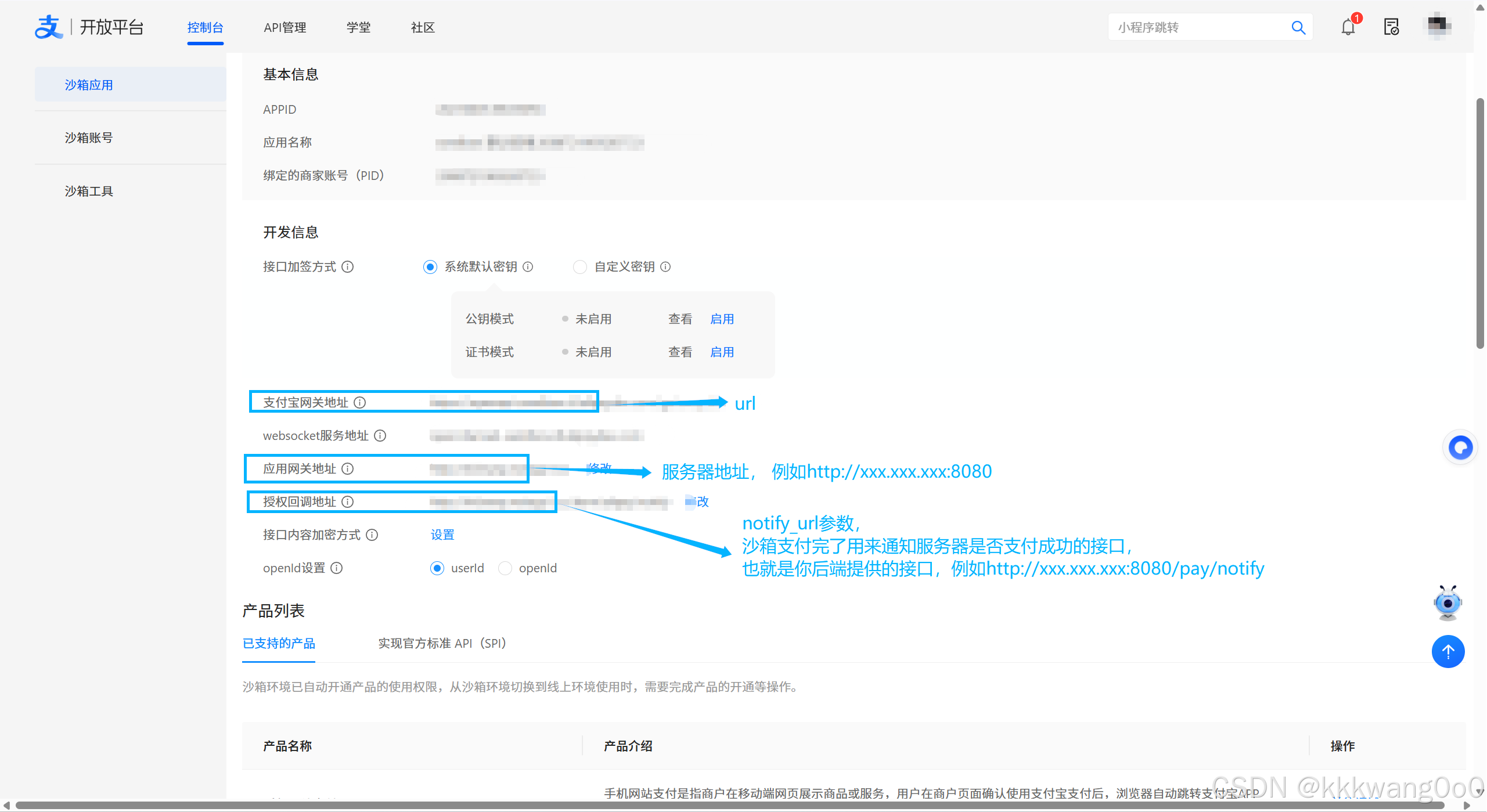Image resolution: width=1487 pixels, height=812 pixels.
Task: Click 设置 link for 接口内容加密方式
Action: pos(442,535)
